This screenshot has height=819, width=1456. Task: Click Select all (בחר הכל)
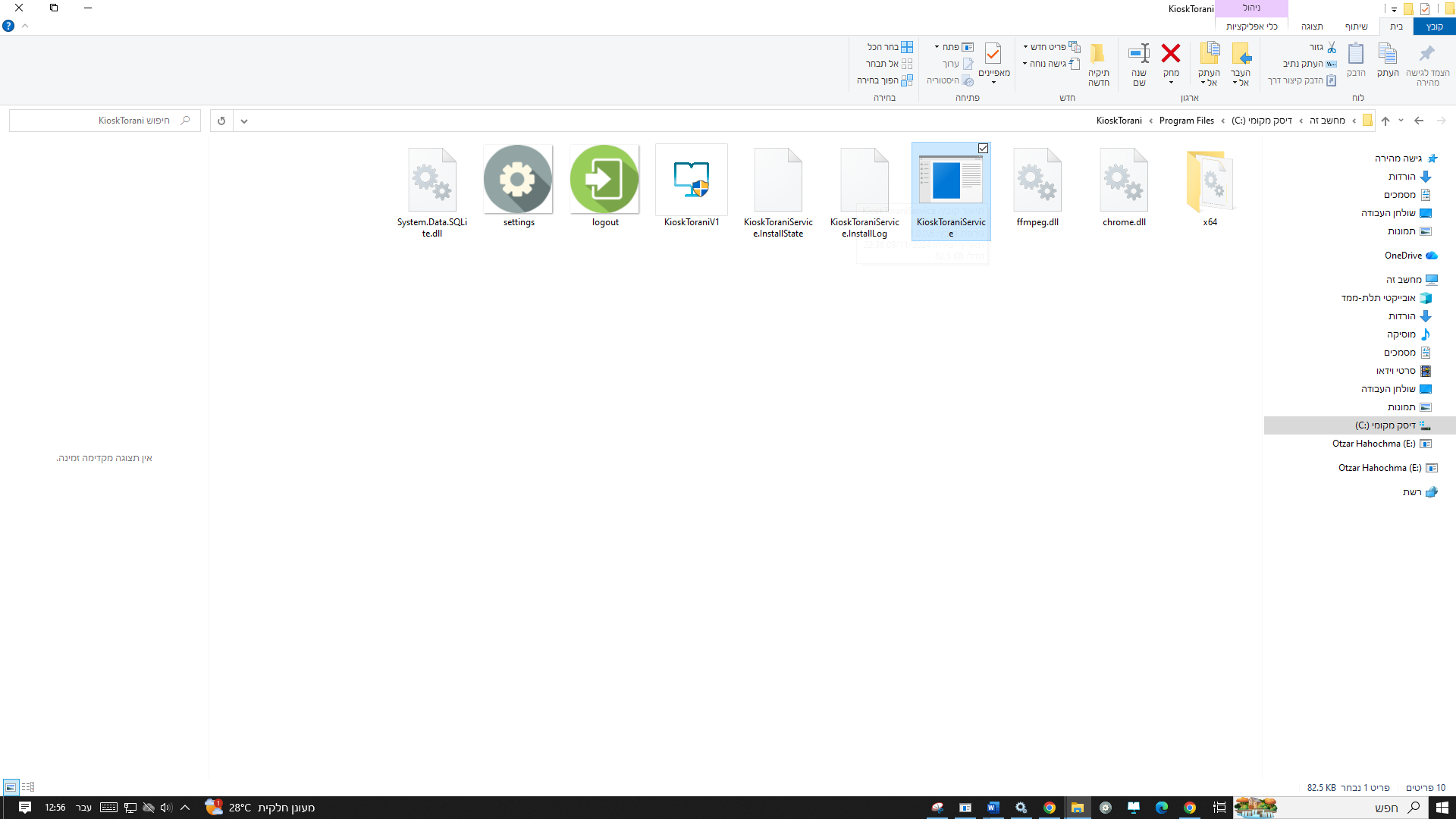tap(890, 47)
